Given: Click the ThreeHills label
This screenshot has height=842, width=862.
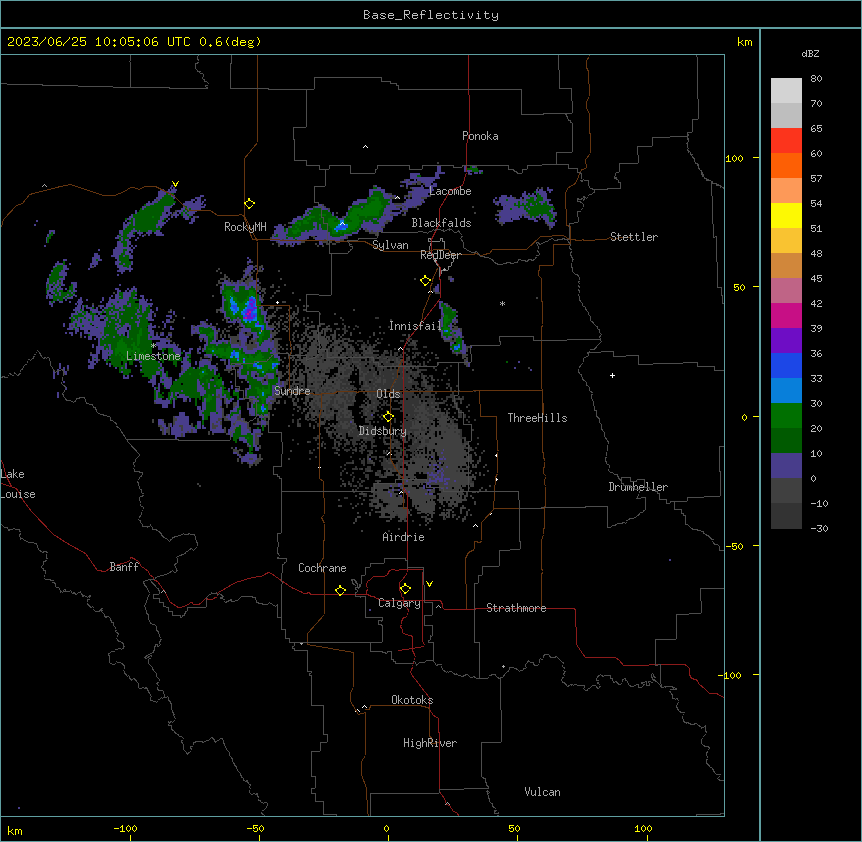Looking at the screenshot, I should pos(537,418).
